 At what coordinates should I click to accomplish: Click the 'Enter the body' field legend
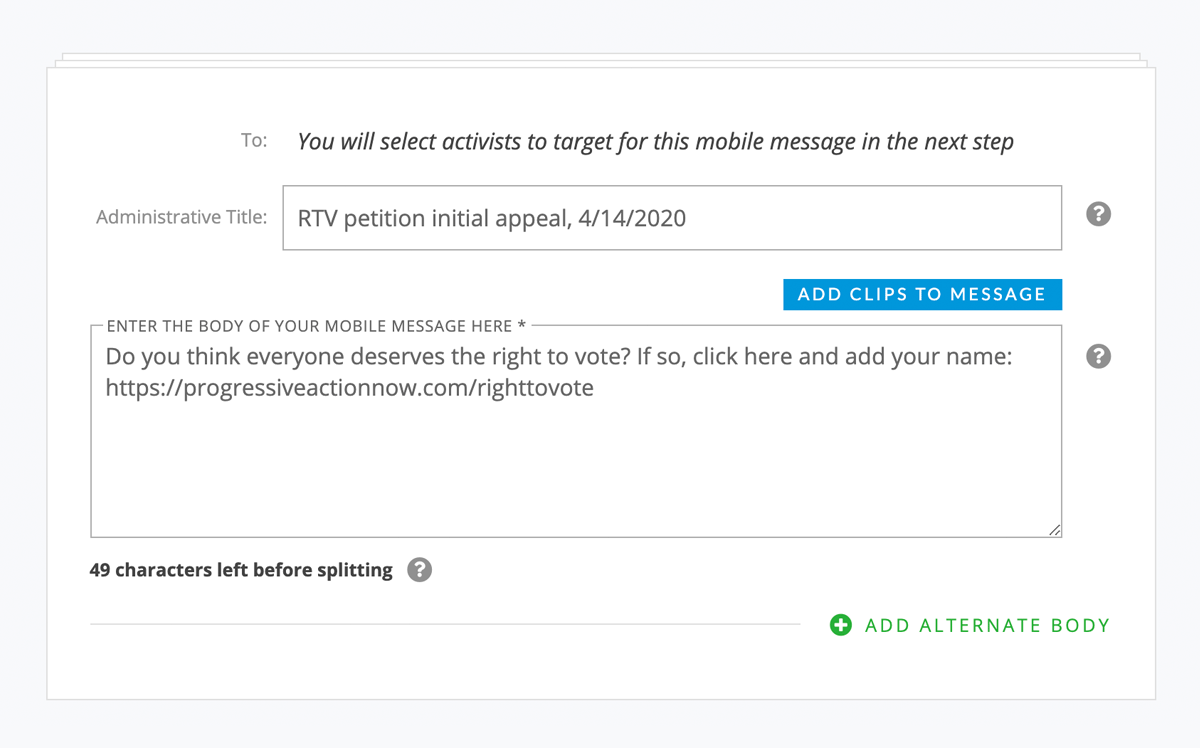(x=315, y=326)
